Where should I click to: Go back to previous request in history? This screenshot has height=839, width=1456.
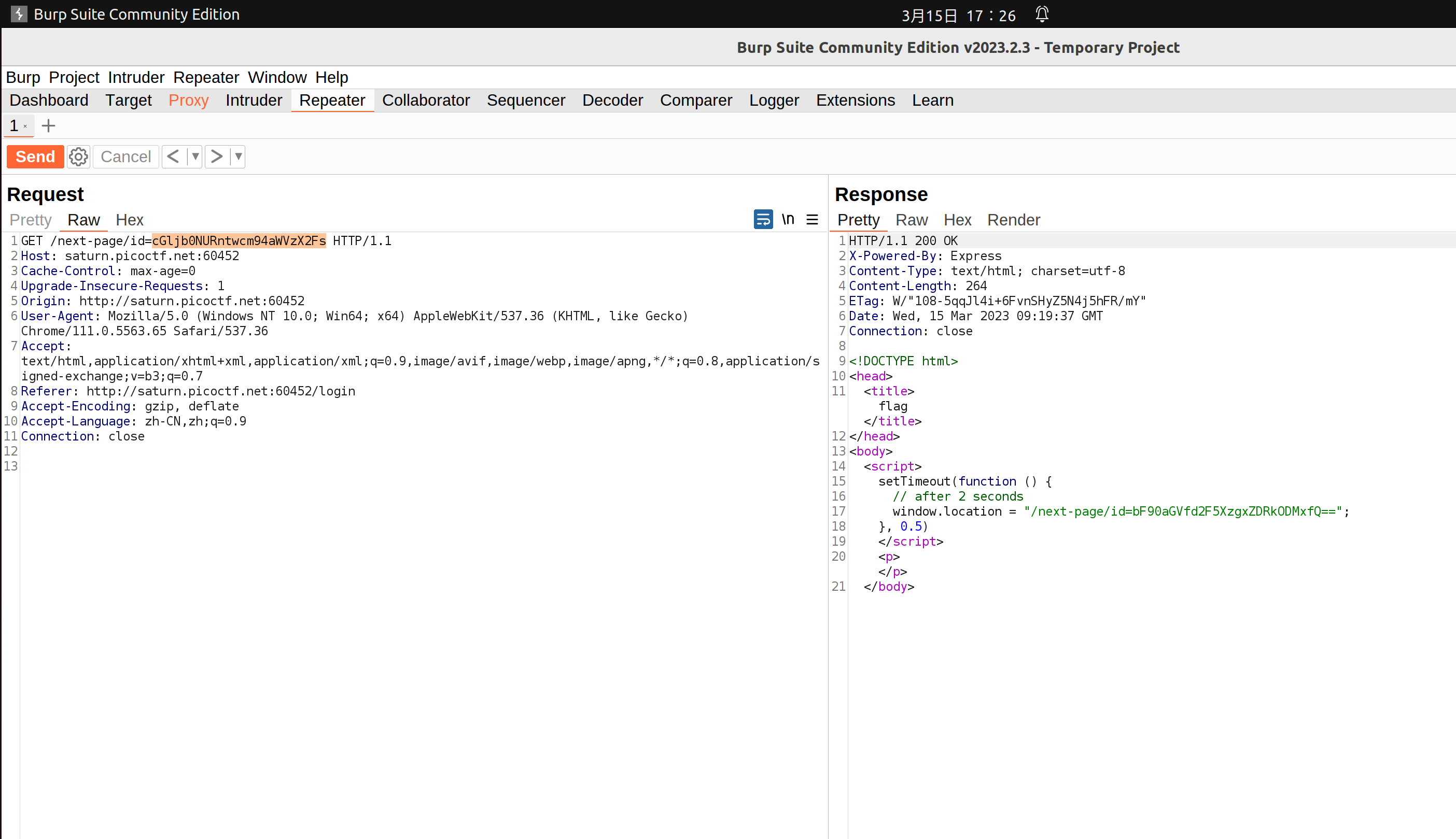pos(173,157)
